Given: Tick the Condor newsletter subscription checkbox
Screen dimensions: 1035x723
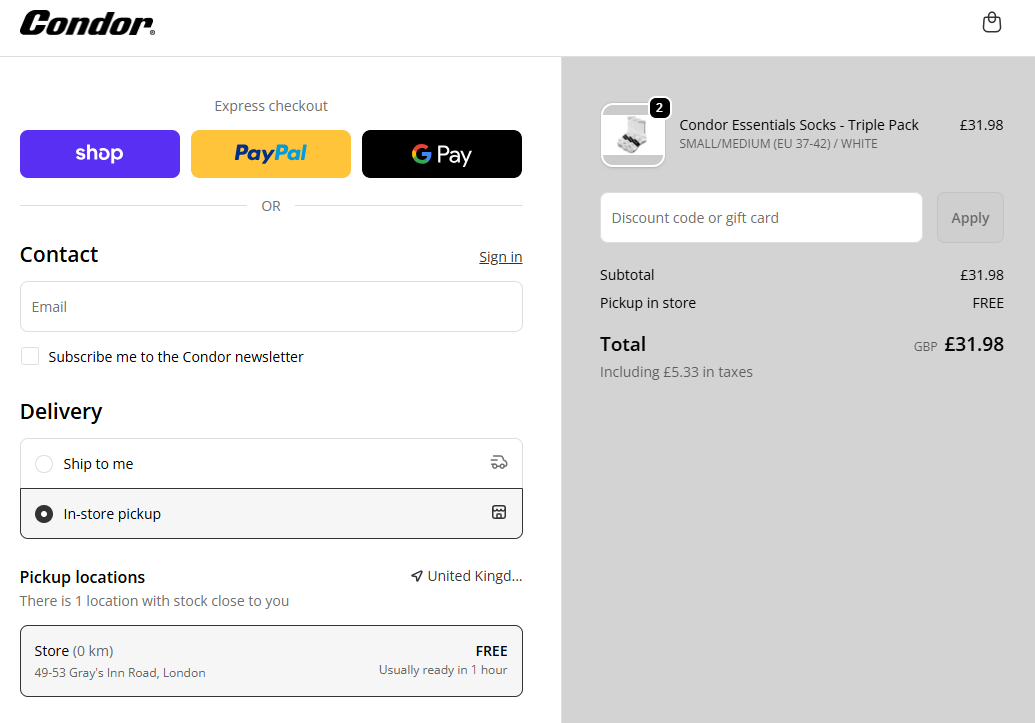Looking at the screenshot, I should [30, 356].
